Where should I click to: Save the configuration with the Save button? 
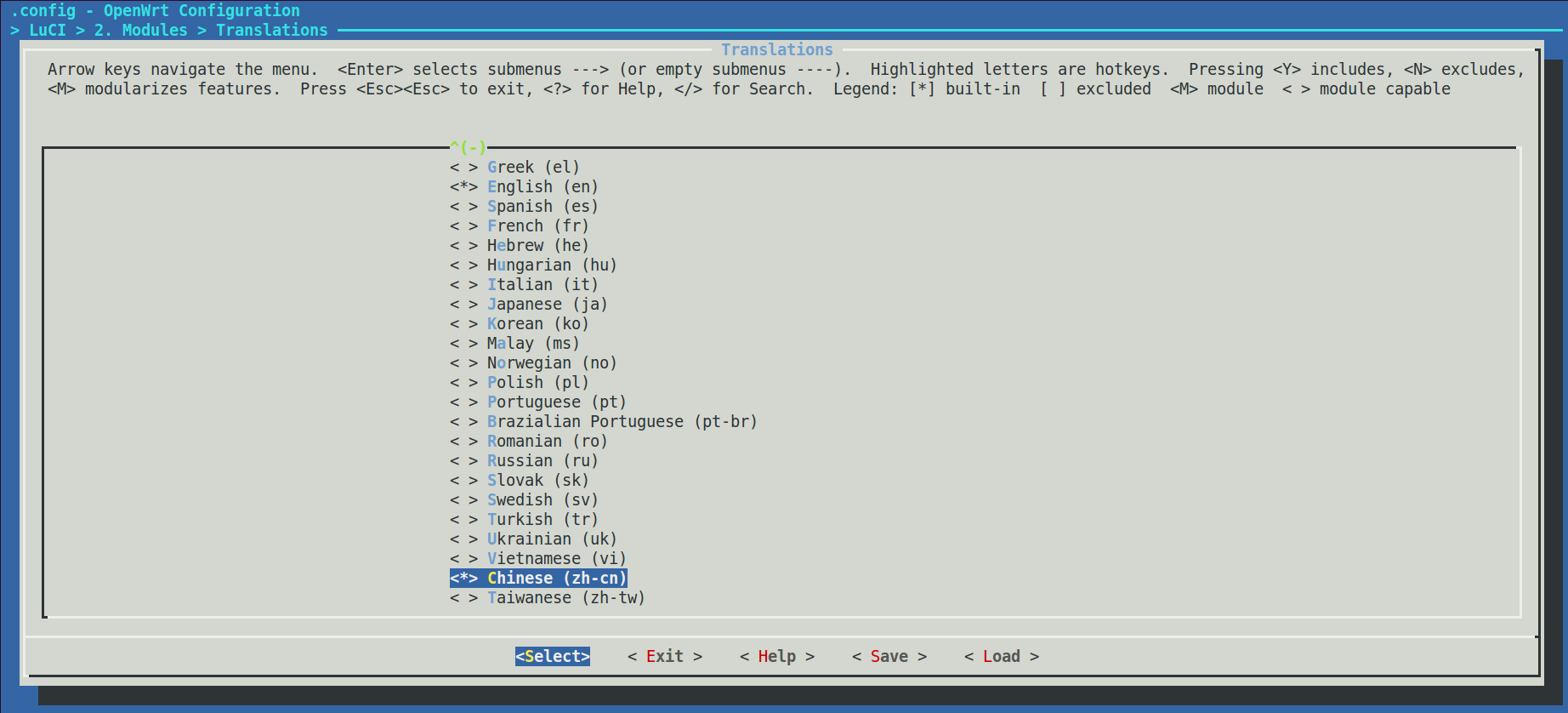pos(889,657)
